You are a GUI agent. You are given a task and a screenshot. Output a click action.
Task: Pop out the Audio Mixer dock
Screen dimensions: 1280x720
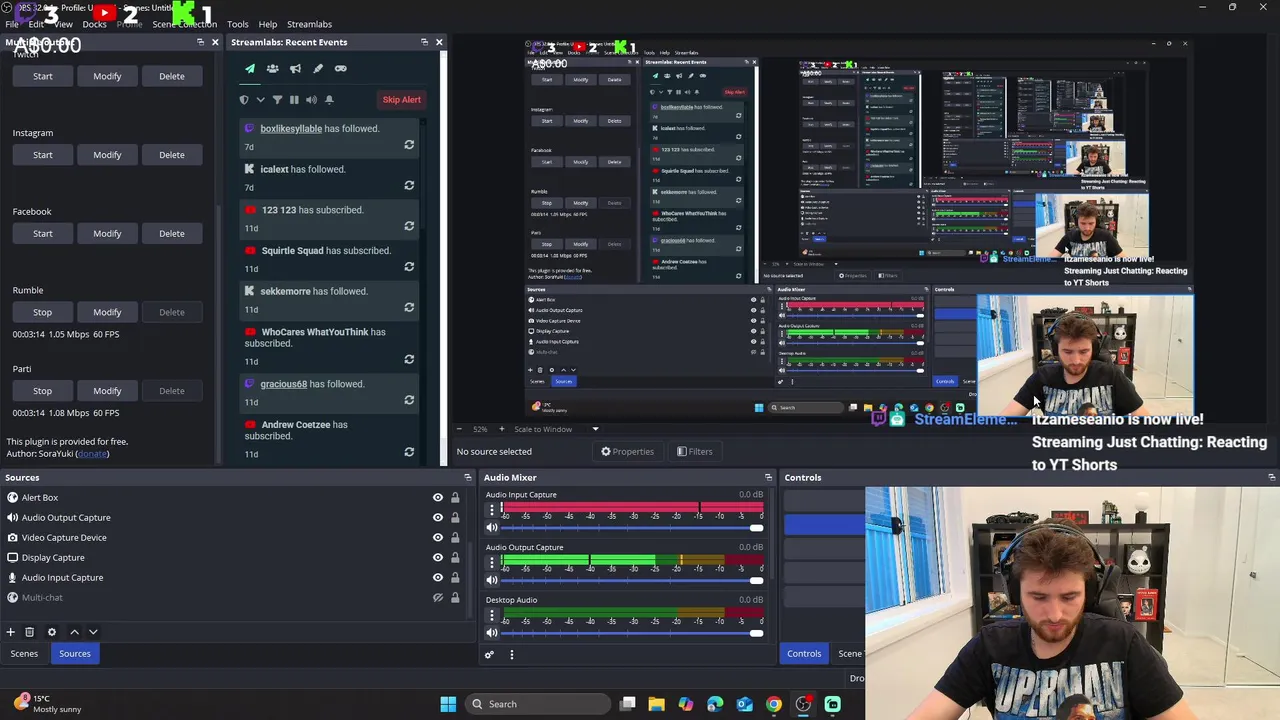click(768, 478)
